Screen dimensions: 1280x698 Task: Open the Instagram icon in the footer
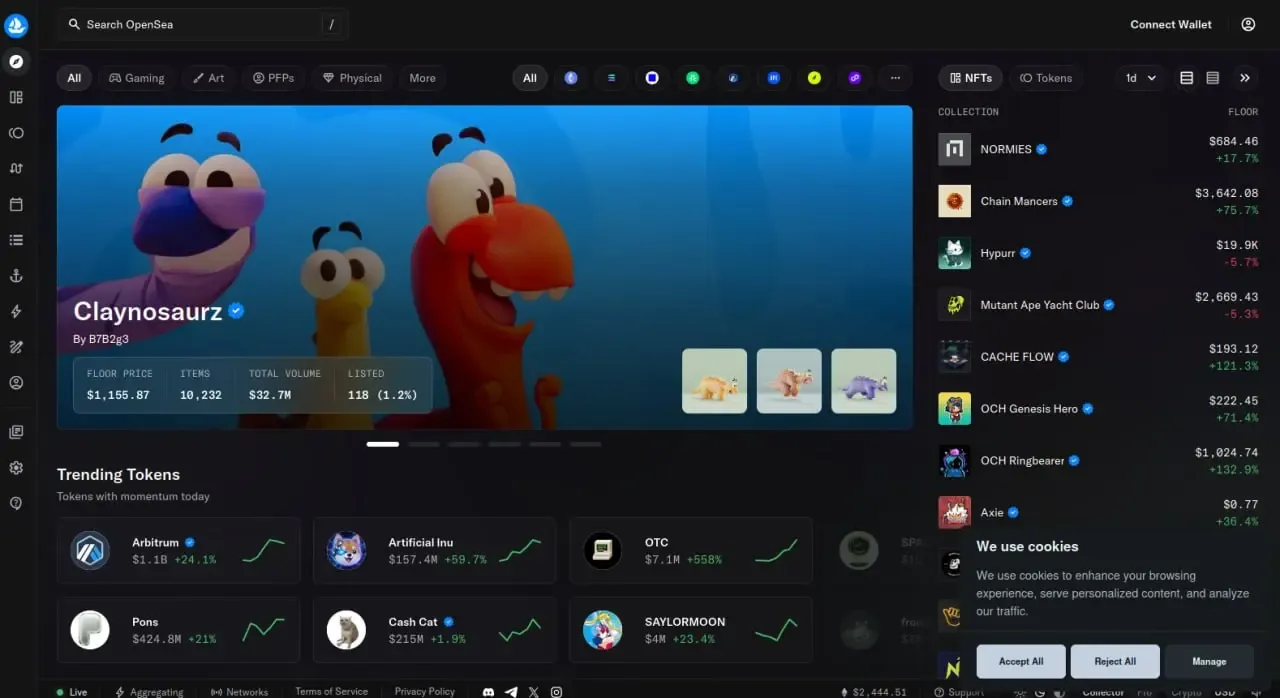(557, 692)
